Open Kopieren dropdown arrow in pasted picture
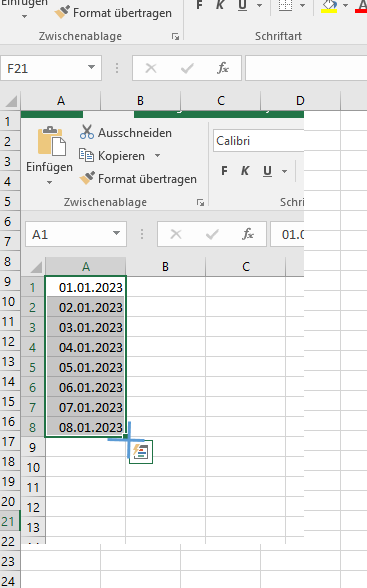This screenshot has width=367, height=588. pyautogui.click(x=158, y=155)
